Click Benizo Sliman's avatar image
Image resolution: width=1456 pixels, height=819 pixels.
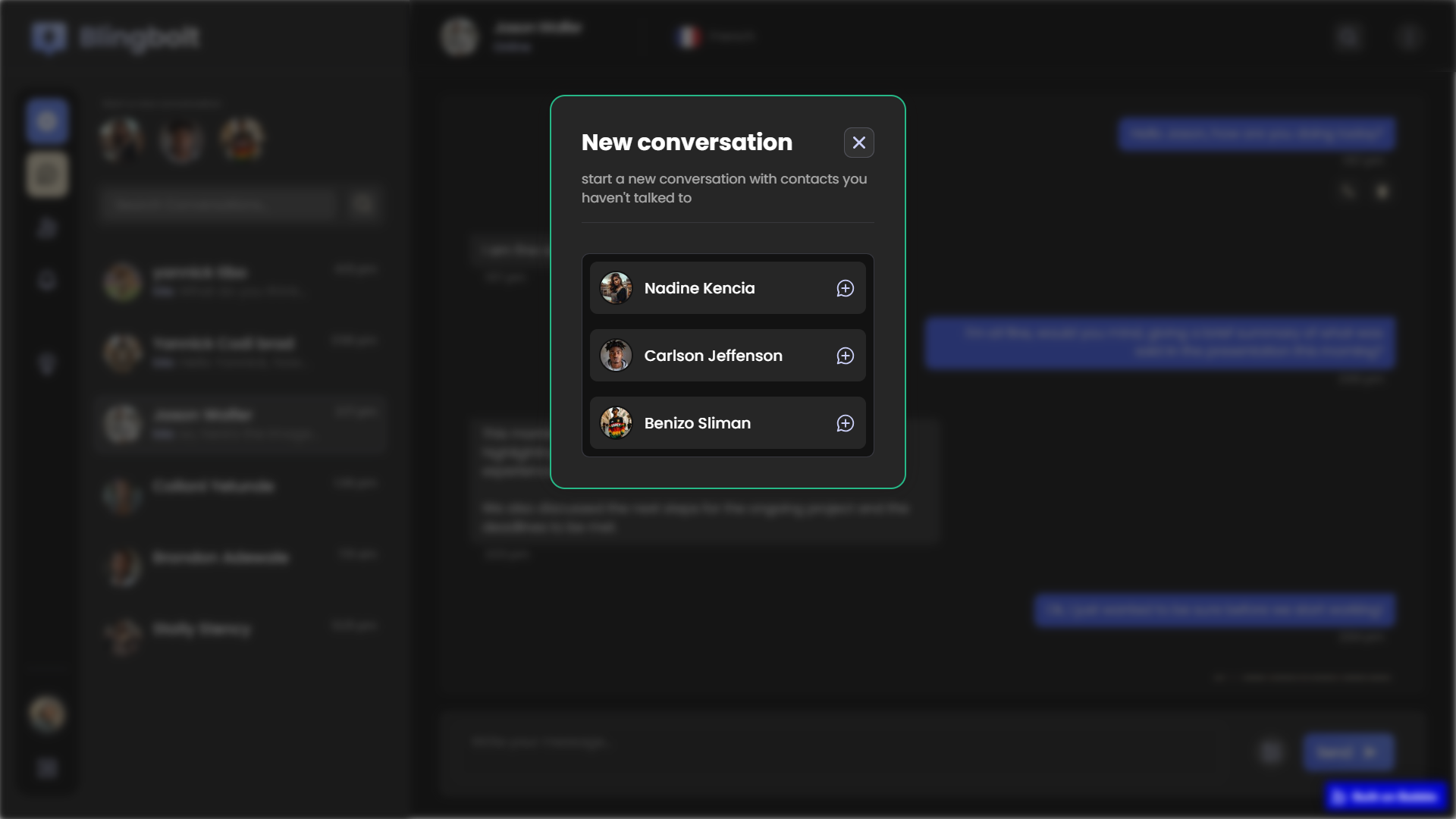pos(616,423)
